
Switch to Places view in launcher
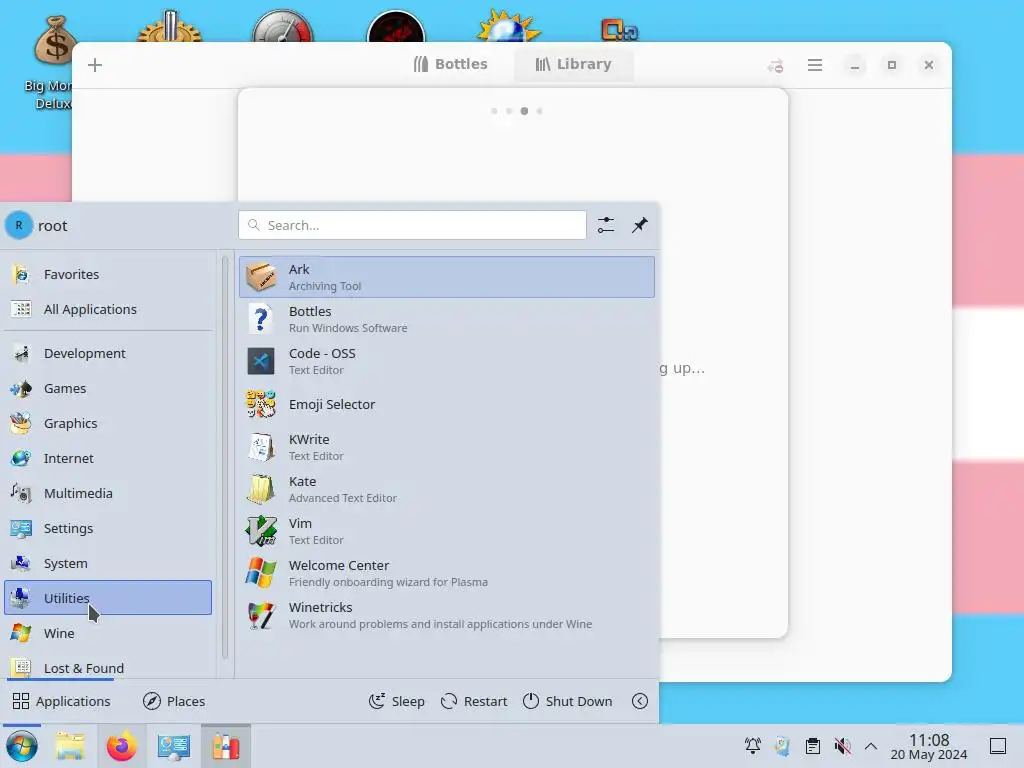(174, 701)
